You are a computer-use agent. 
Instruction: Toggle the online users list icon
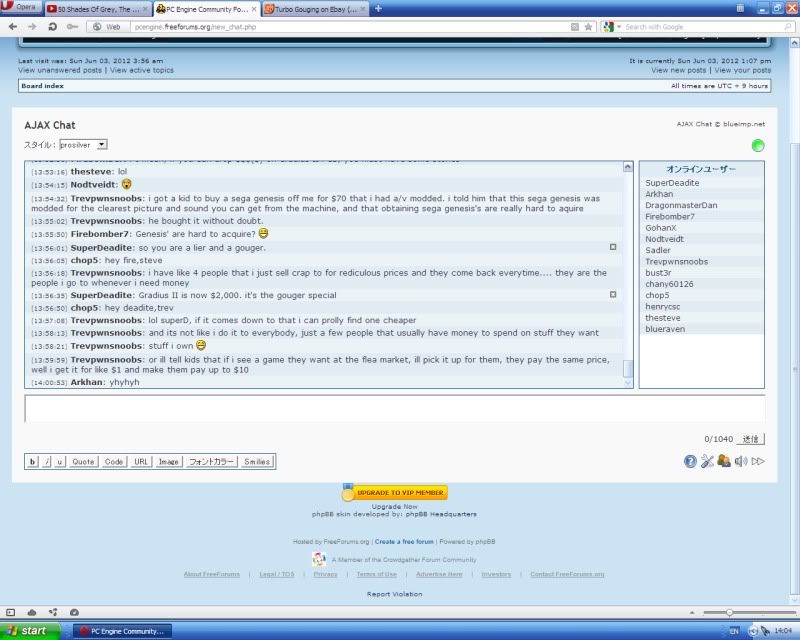[723, 461]
